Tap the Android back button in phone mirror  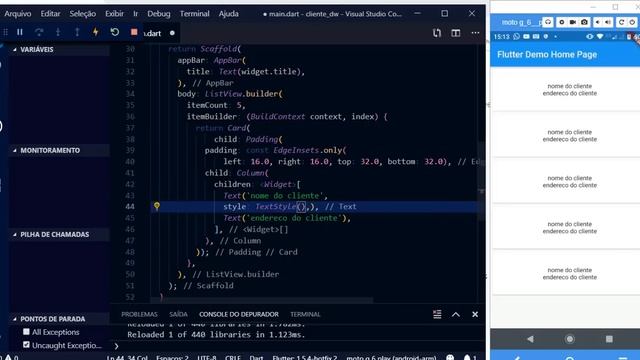pos(530,339)
